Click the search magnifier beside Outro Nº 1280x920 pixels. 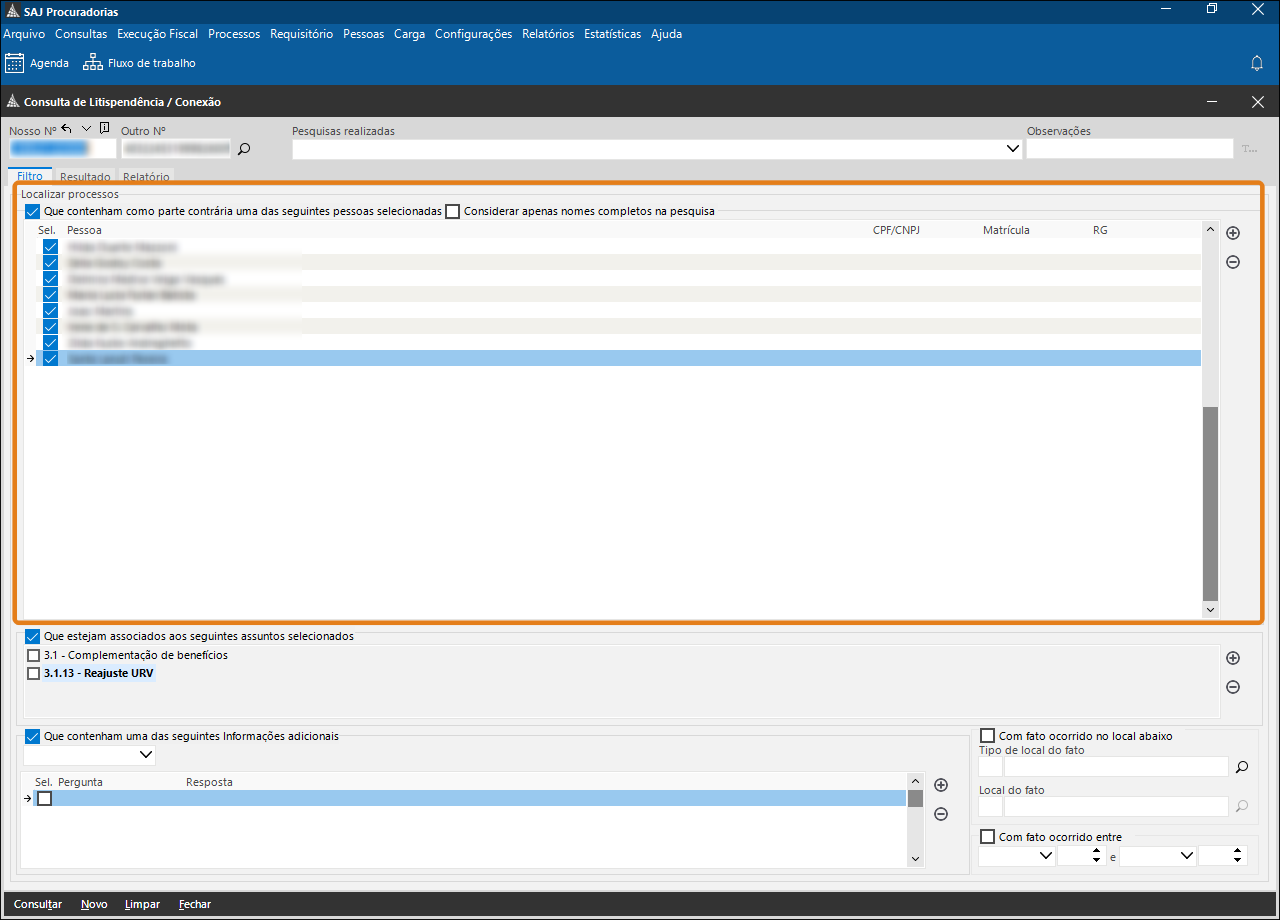point(243,149)
